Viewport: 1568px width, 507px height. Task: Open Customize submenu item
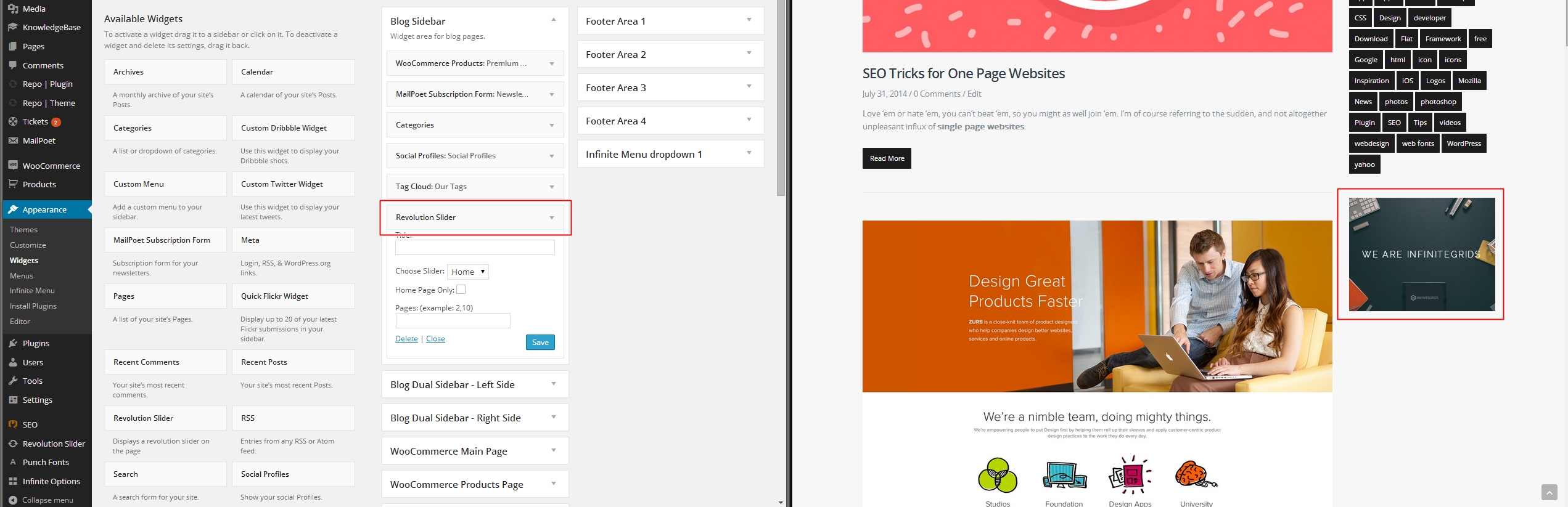(28, 245)
